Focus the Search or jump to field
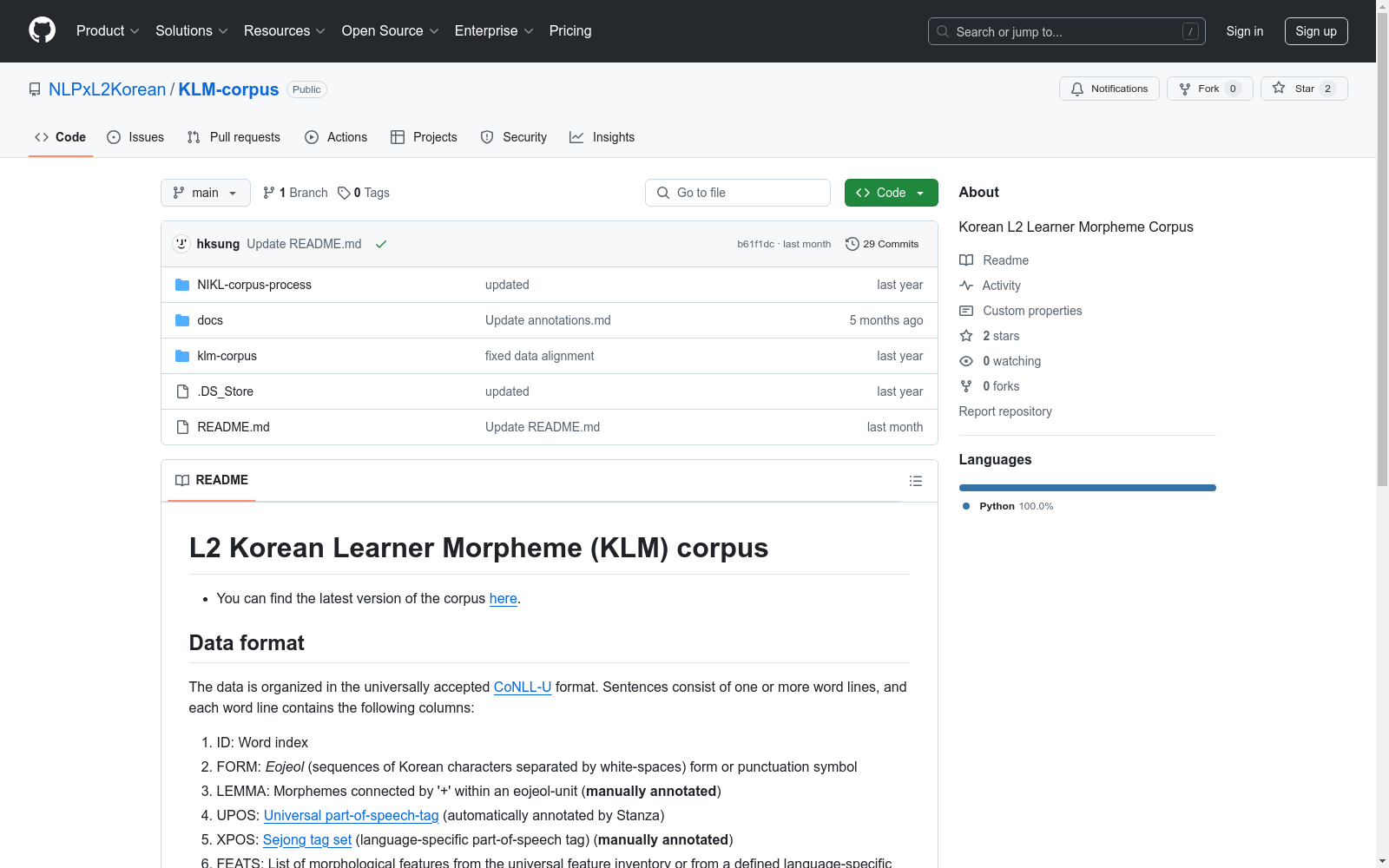1389x868 pixels. point(1067,31)
